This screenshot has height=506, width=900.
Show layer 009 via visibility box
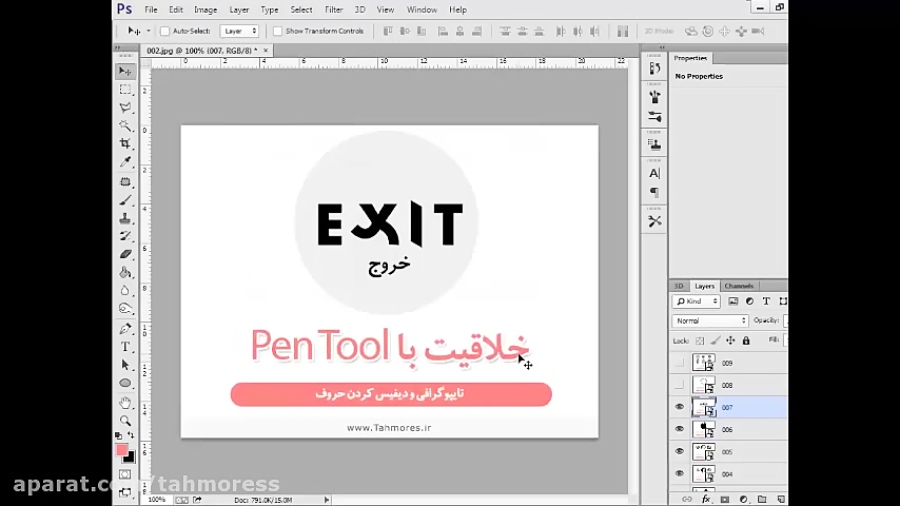(680, 363)
